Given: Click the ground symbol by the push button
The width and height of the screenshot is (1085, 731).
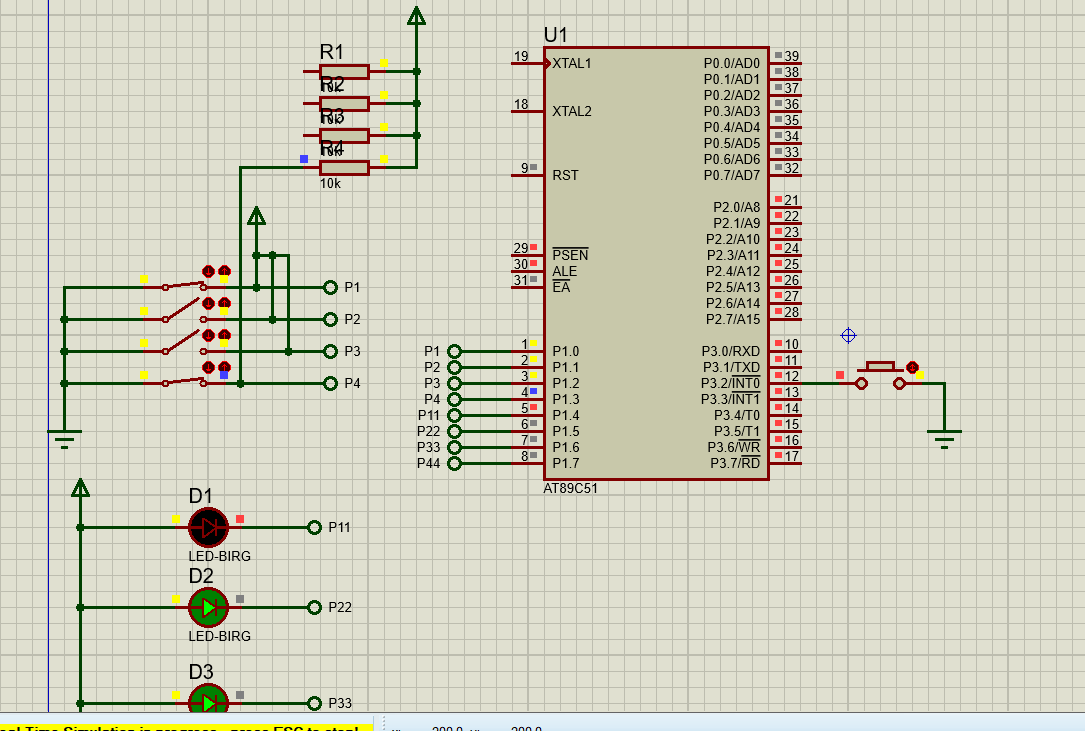Looking at the screenshot, I should [945, 439].
